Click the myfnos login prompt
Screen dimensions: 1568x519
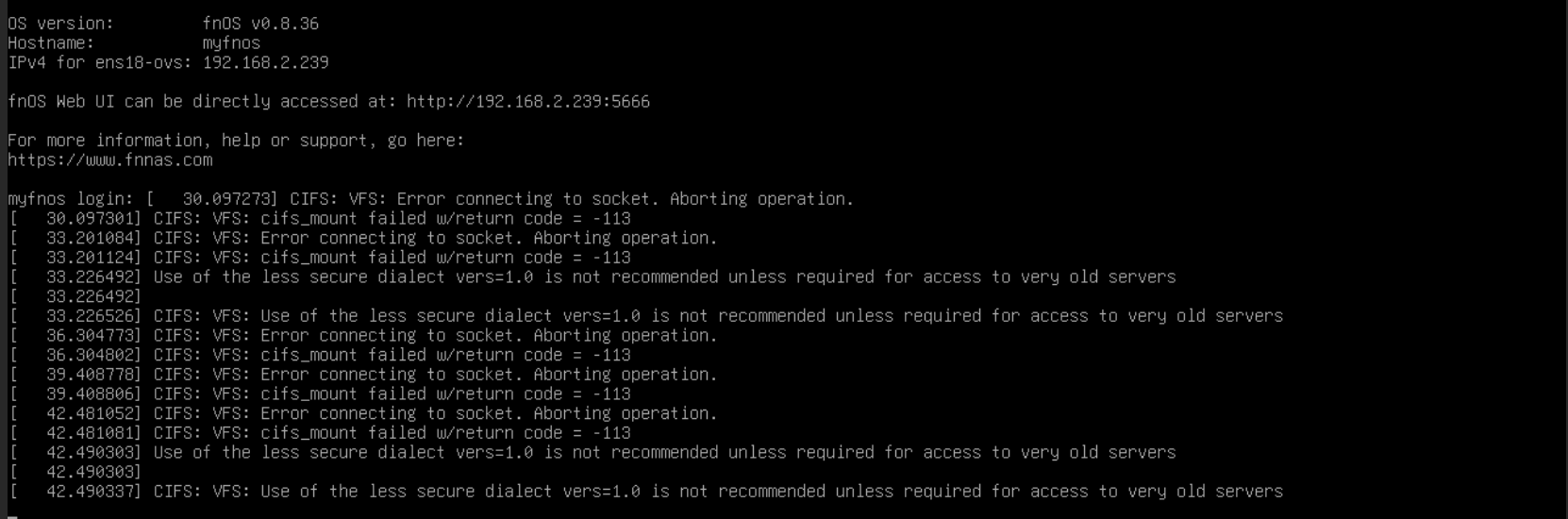click(71, 199)
